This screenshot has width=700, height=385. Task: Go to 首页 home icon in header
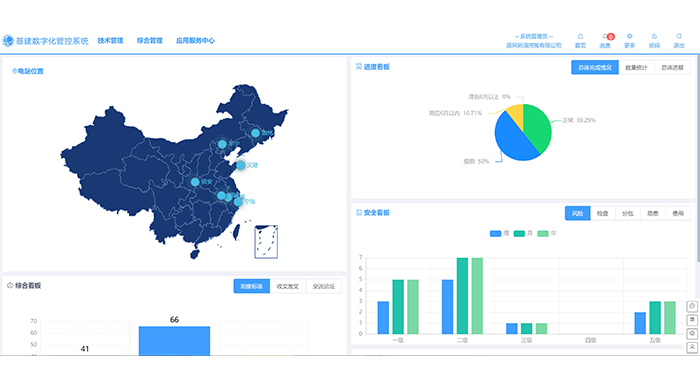point(580,36)
